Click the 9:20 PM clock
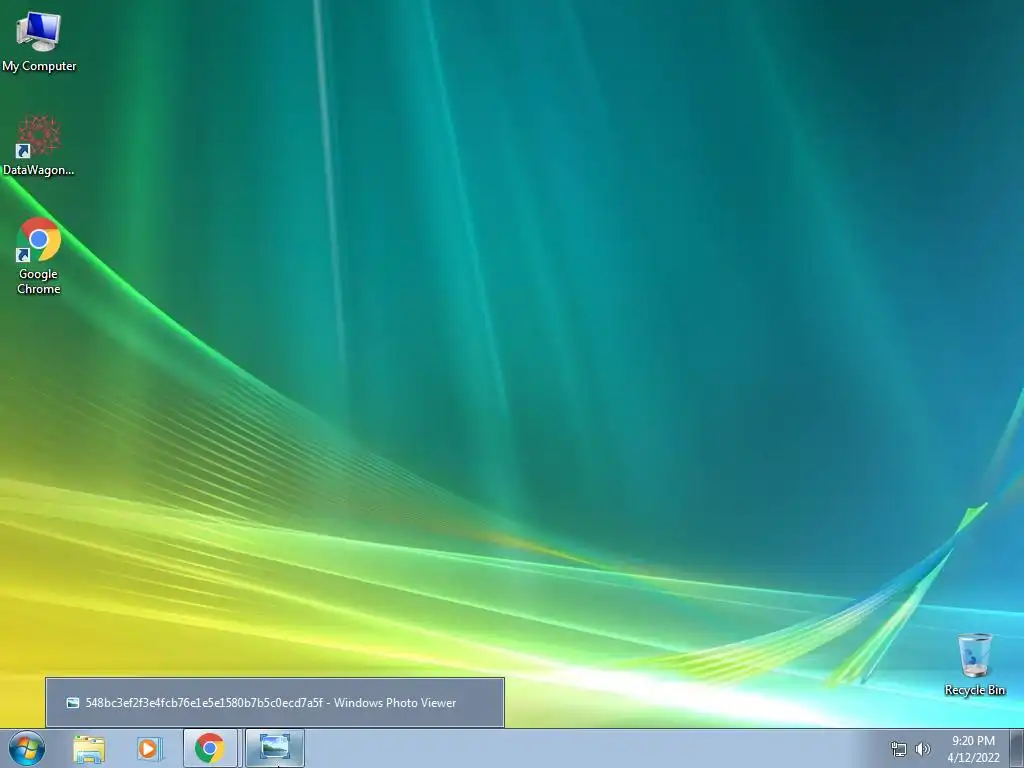Screen dimensions: 1024x768 (x=973, y=749)
